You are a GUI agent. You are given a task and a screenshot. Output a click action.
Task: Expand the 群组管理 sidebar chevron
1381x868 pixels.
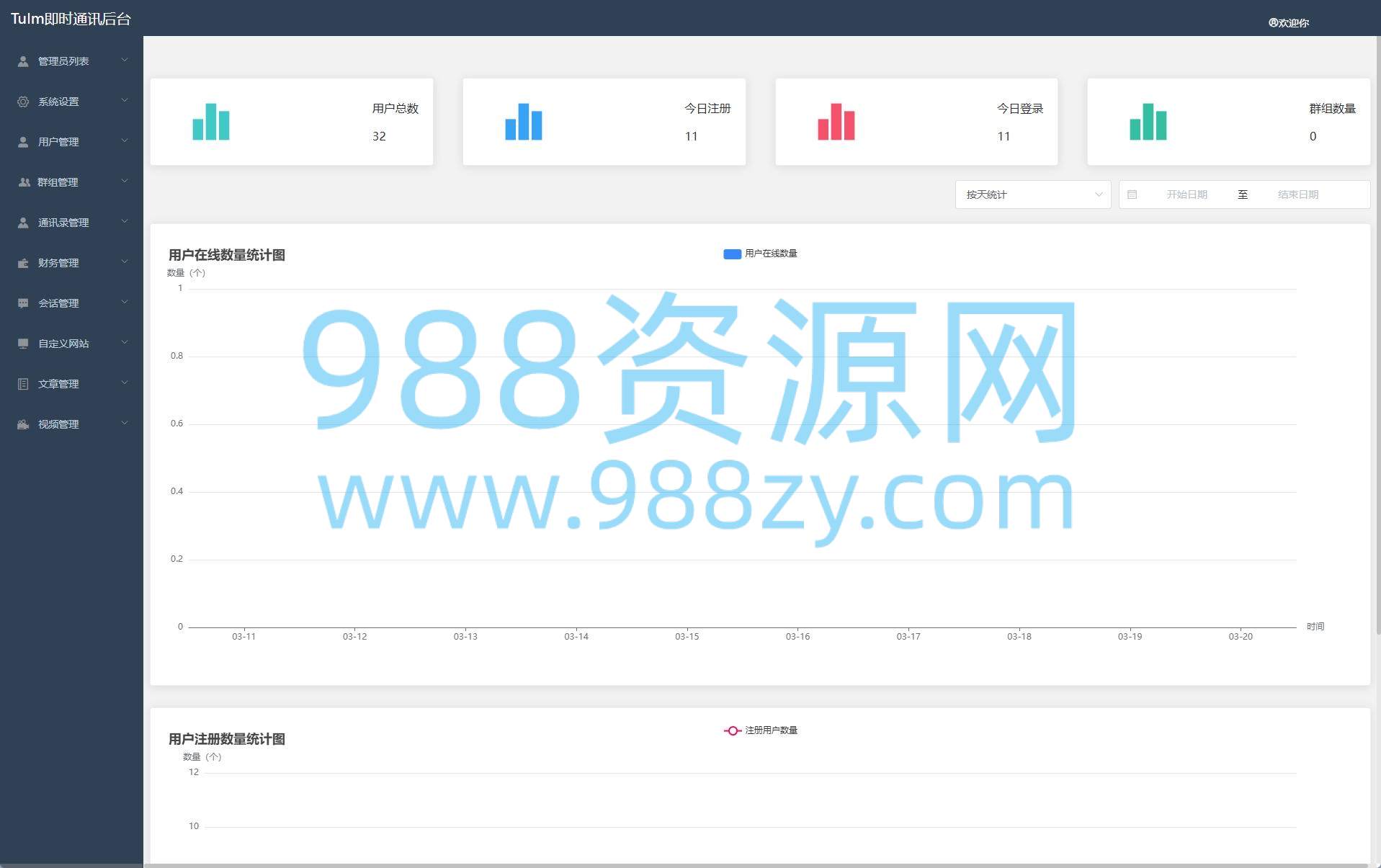tap(125, 181)
